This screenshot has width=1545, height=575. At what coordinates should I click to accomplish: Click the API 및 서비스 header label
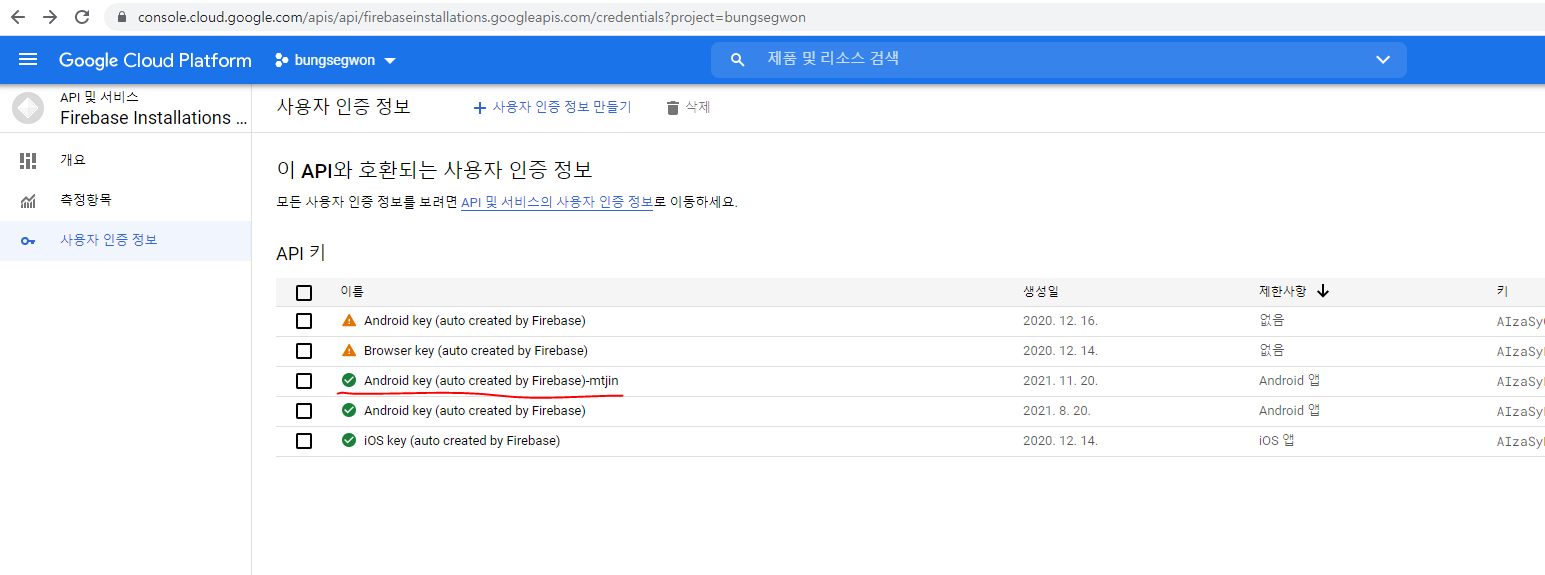pos(99,97)
